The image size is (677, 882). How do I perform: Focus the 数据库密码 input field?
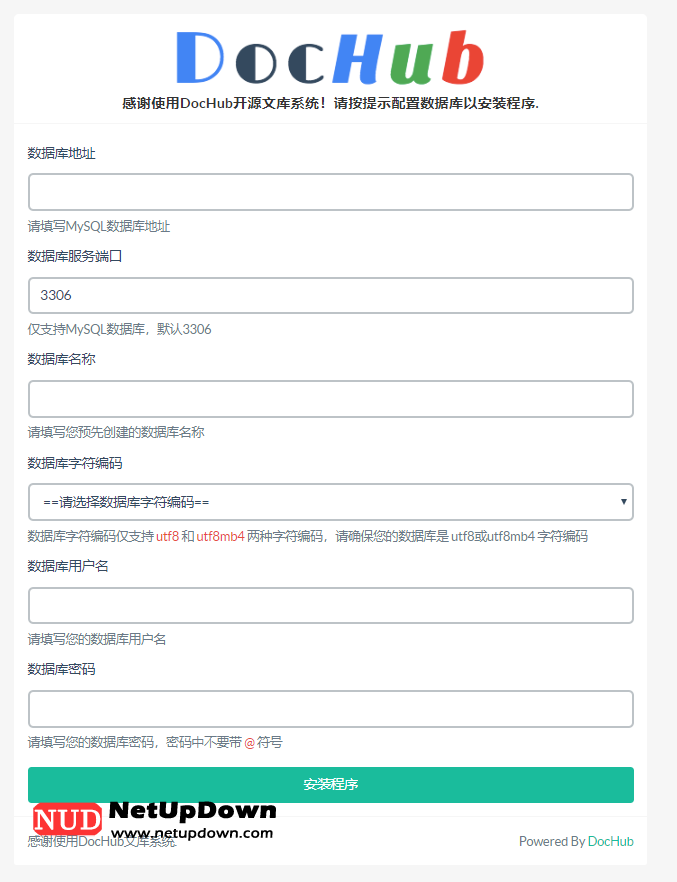pos(331,709)
